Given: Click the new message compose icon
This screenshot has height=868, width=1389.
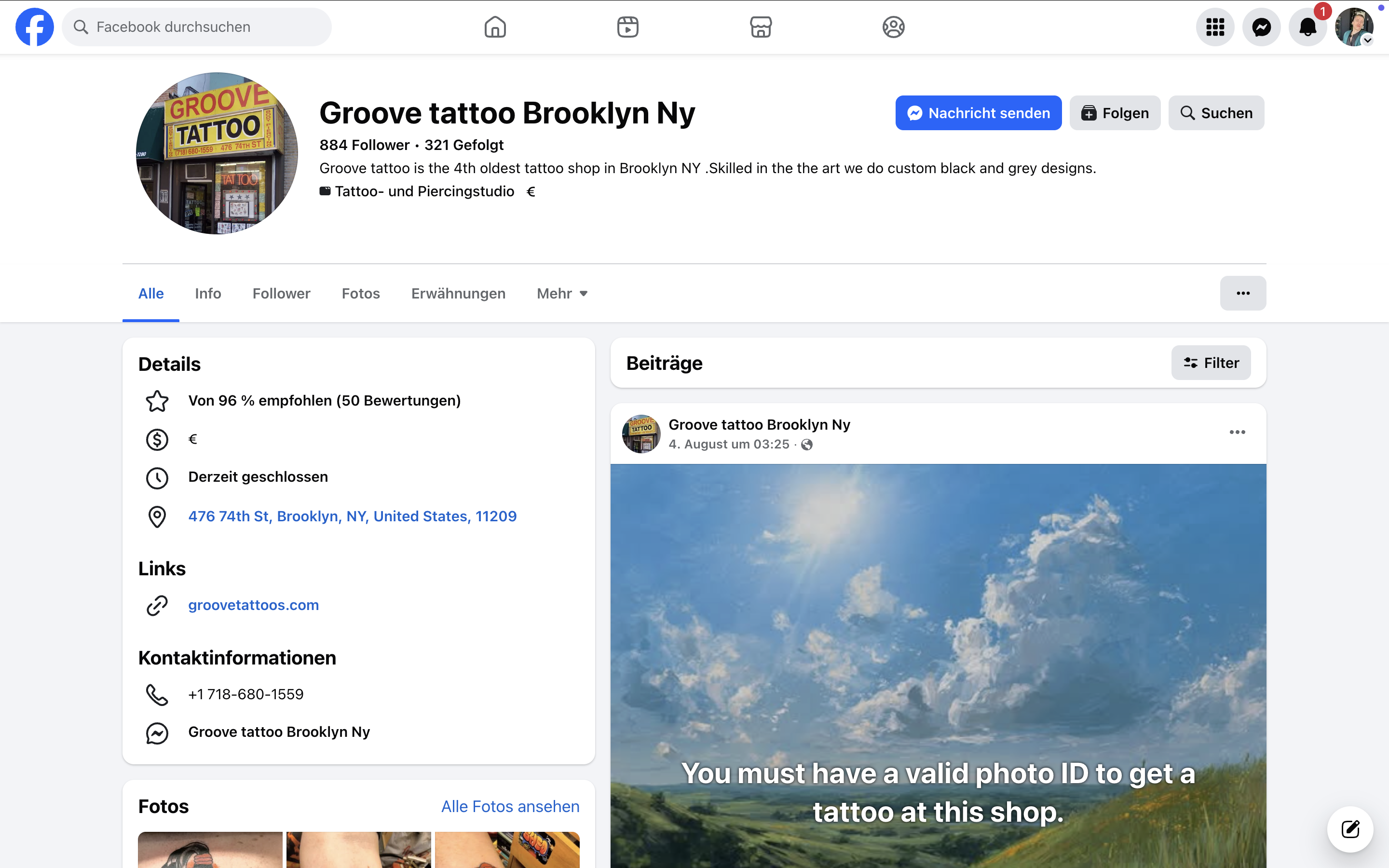Looking at the screenshot, I should 1350,829.
